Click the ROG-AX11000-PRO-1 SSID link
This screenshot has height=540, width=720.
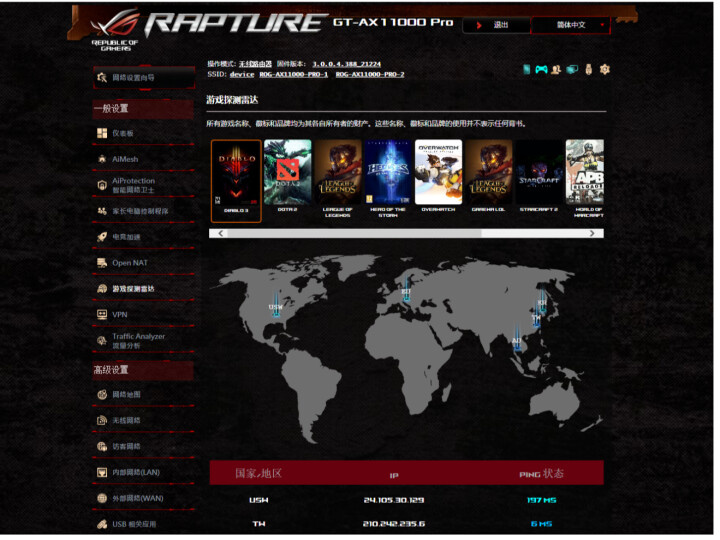[x=294, y=74]
